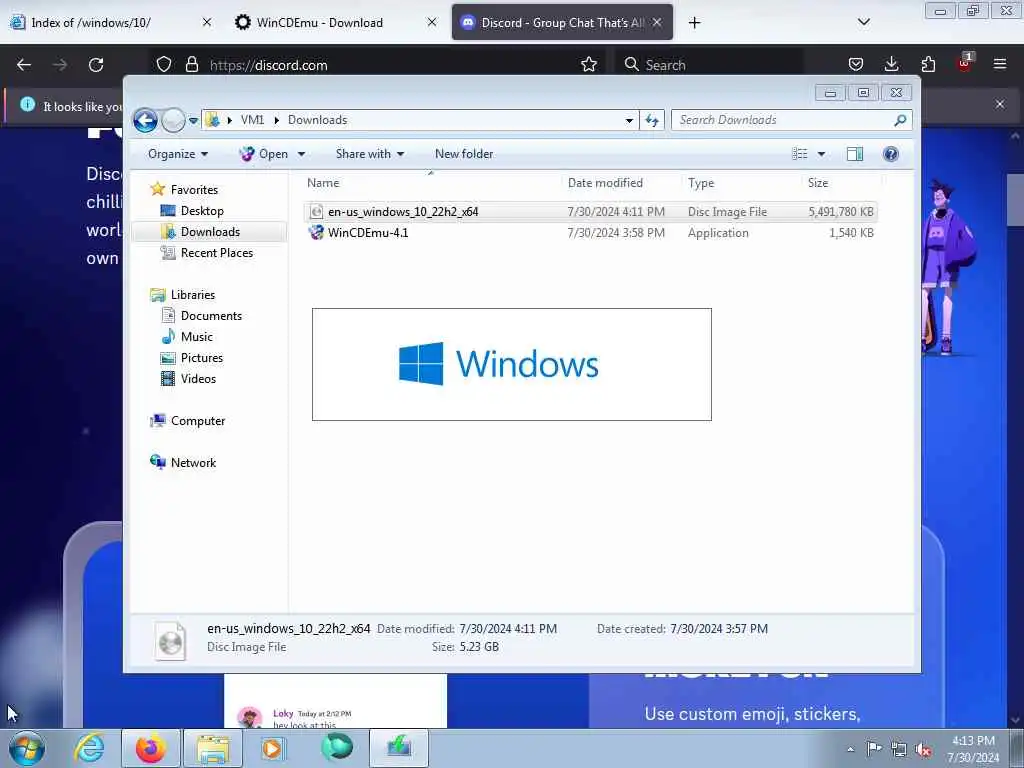Sort by Date modified column header
Screen dimensions: 1024x768
[621, 183]
